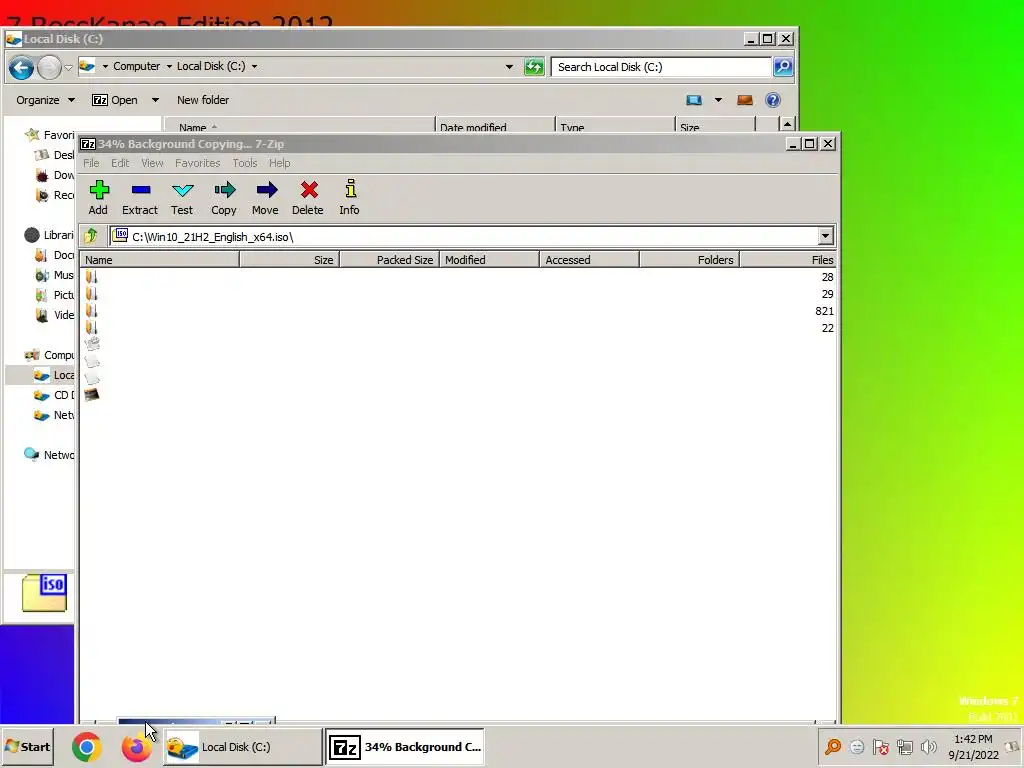Sort by Packed Size column in 7-Zip
Viewport: 1024px width, 768px height.
point(390,260)
